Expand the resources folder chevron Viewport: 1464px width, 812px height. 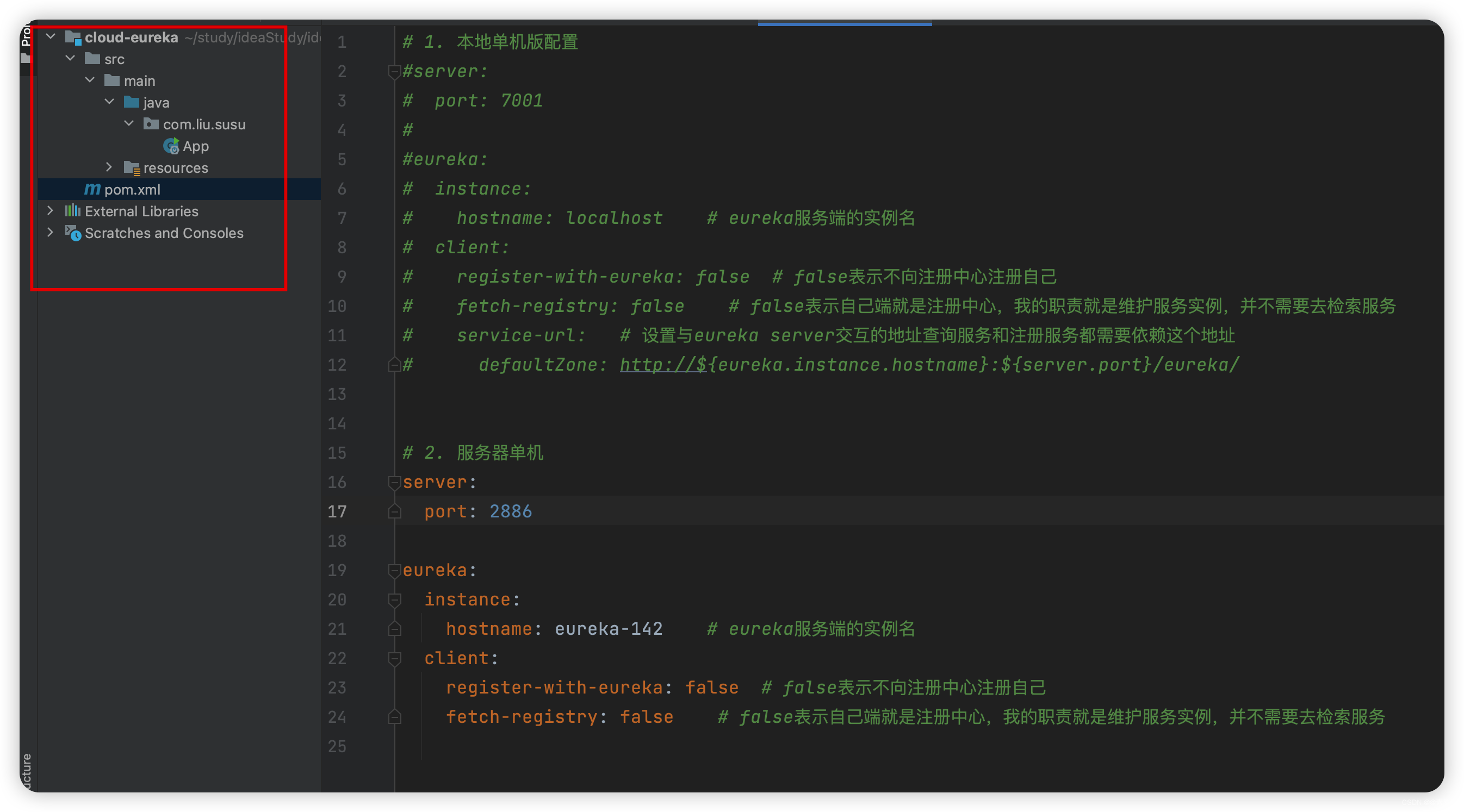(109, 167)
